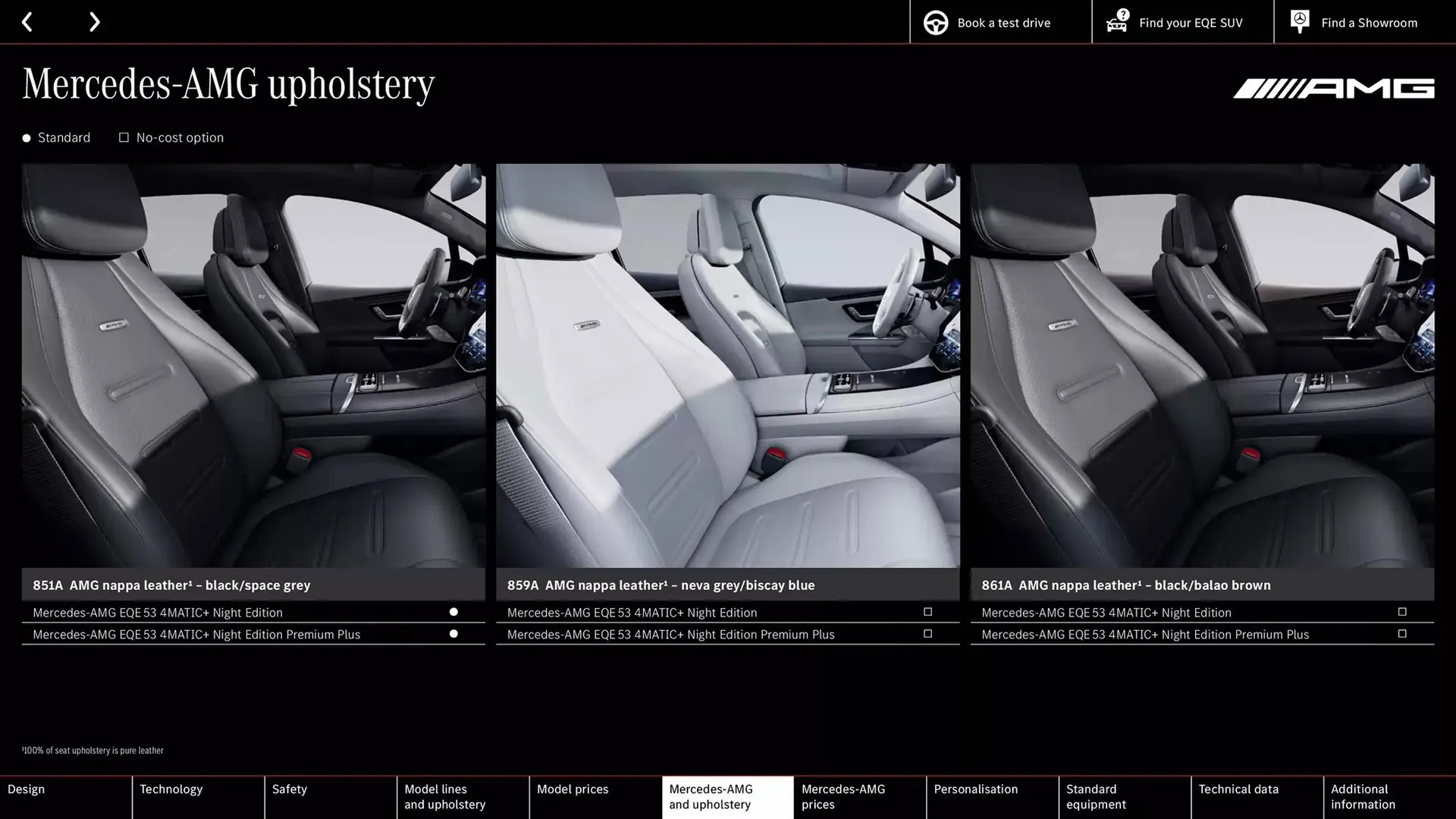Click 'Mercedes-AMG upholstery' page heading
1456x819 pixels.
(x=228, y=84)
